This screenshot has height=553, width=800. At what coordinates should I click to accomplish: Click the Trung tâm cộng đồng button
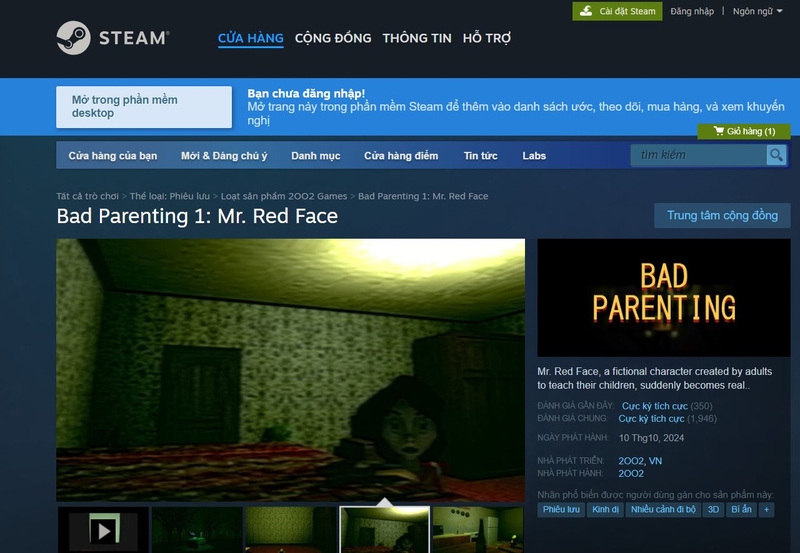[x=722, y=215]
